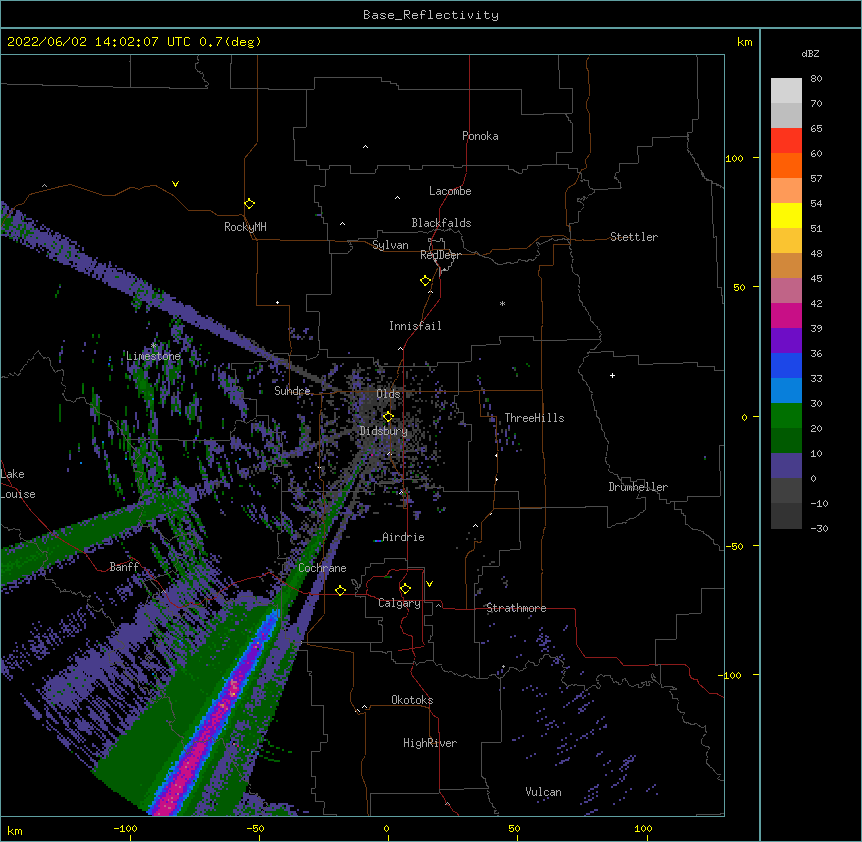Select the Innisfail label
862x842 pixels.
pyautogui.click(x=415, y=326)
